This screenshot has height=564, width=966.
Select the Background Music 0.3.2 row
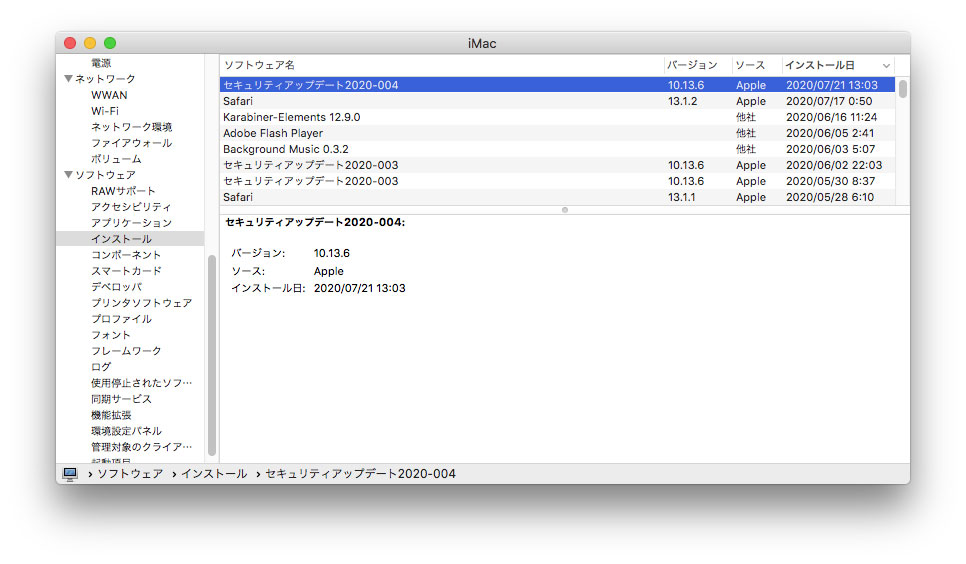(557, 149)
